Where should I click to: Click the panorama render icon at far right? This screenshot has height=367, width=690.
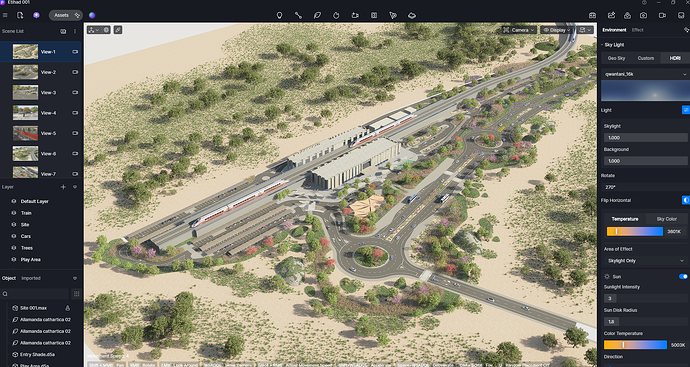click(x=681, y=15)
